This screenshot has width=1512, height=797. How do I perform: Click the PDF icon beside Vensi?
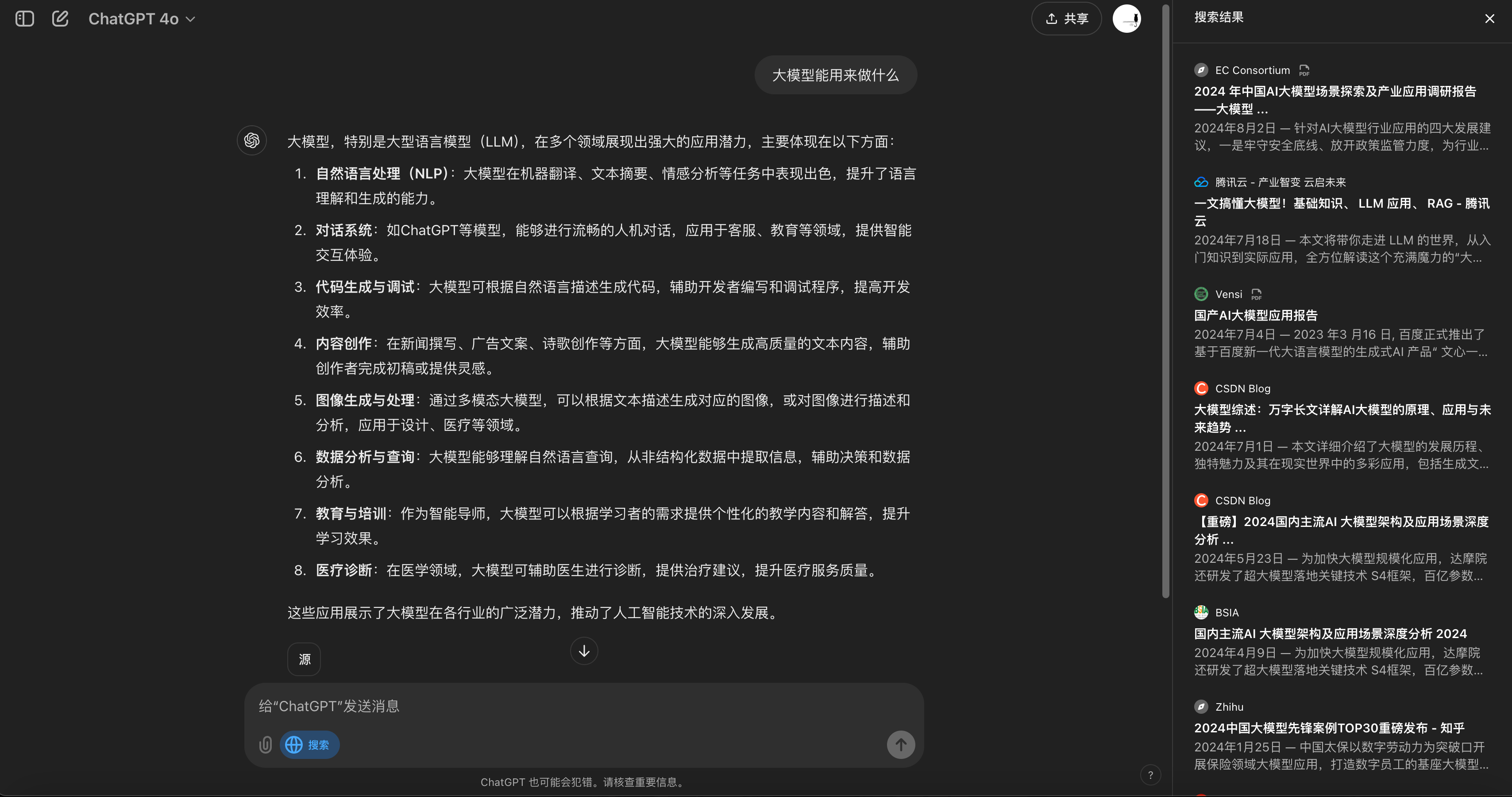1256,294
